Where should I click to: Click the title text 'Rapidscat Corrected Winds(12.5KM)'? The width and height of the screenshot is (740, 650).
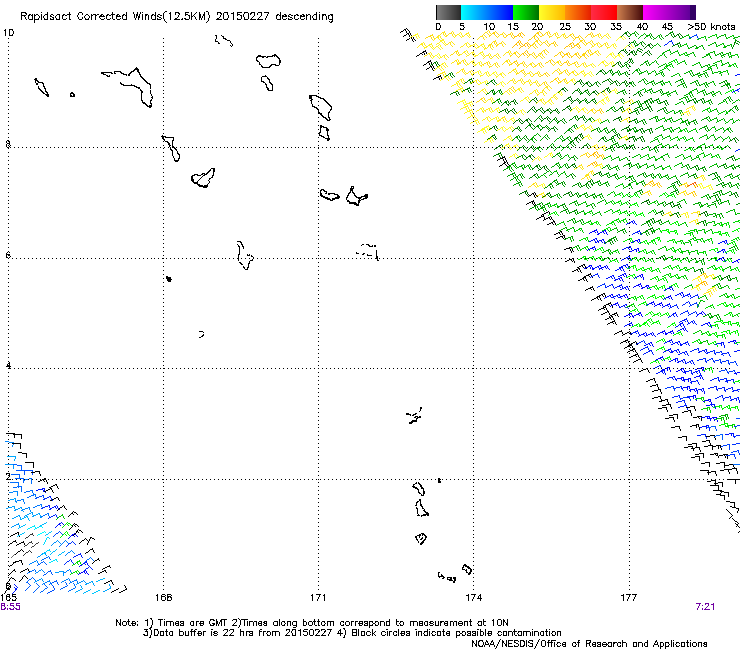pyautogui.click(x=115, y=17)
